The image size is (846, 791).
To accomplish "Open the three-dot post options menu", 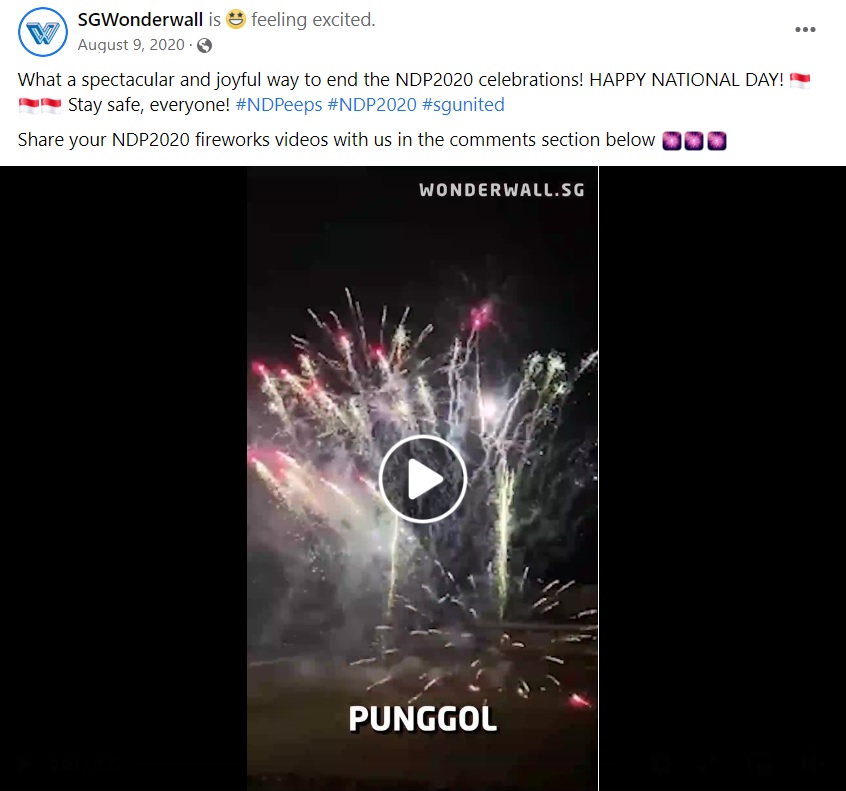I will coord(805,30).
